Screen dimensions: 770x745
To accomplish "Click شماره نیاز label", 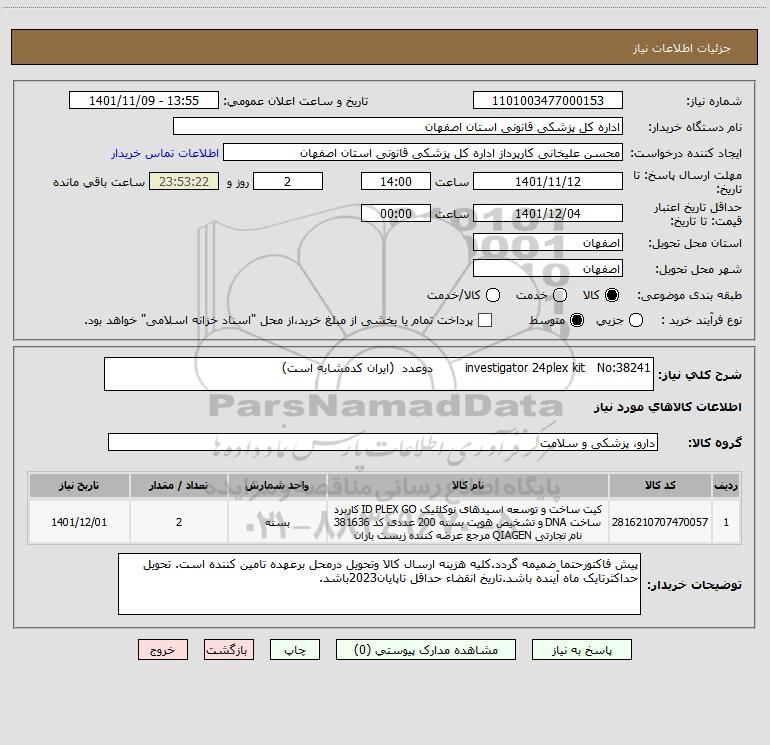I will click(714, 101).
